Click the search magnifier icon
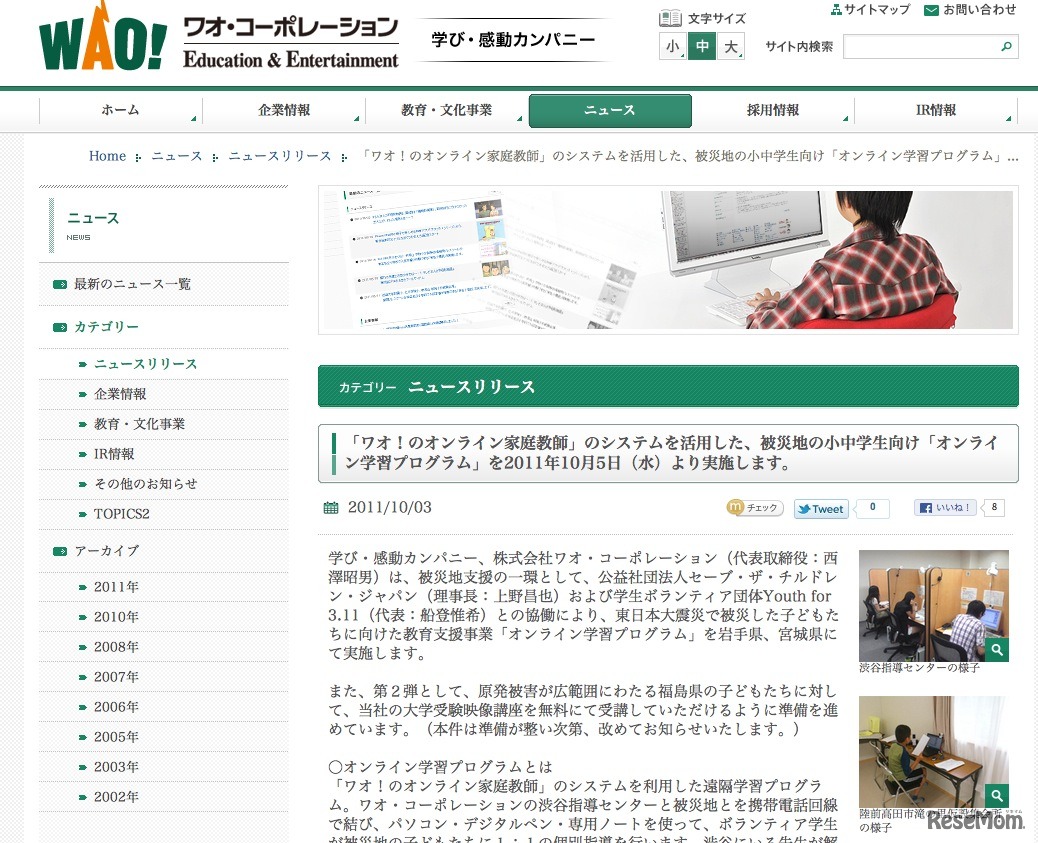 click(1006, 46)
